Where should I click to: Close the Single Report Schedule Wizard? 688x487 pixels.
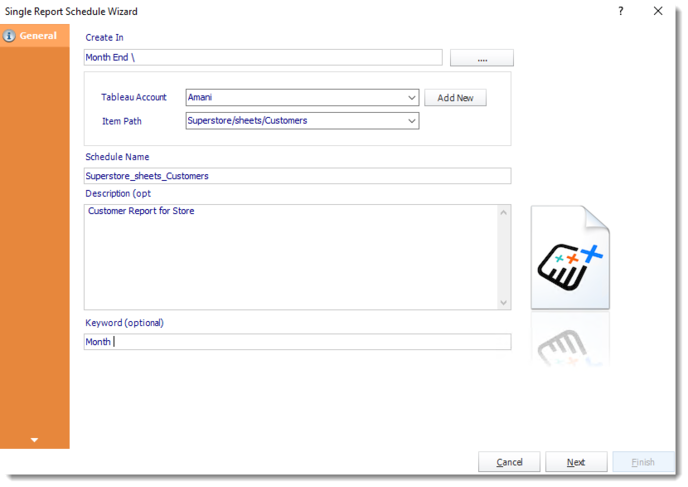click(658, 11)
